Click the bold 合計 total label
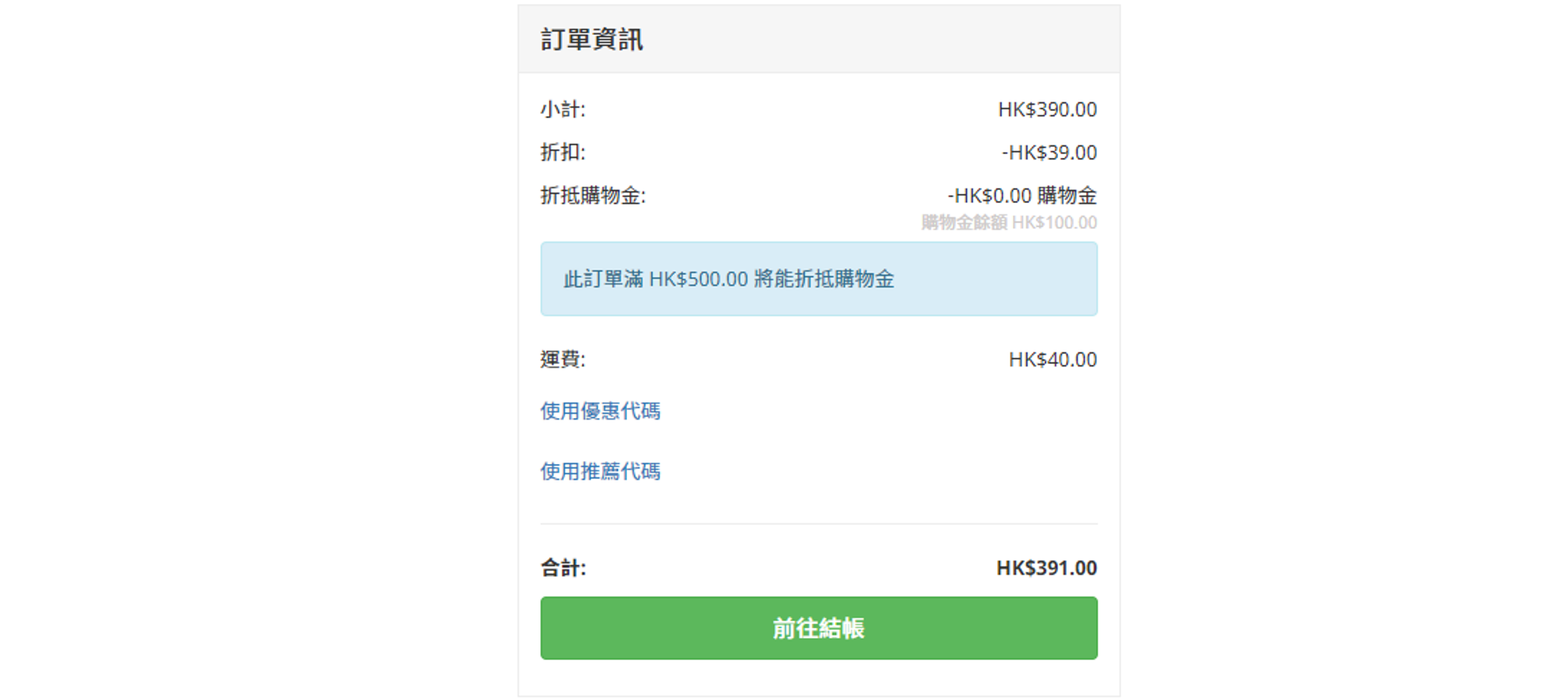Screen dimensions: 1568x700 563,568
